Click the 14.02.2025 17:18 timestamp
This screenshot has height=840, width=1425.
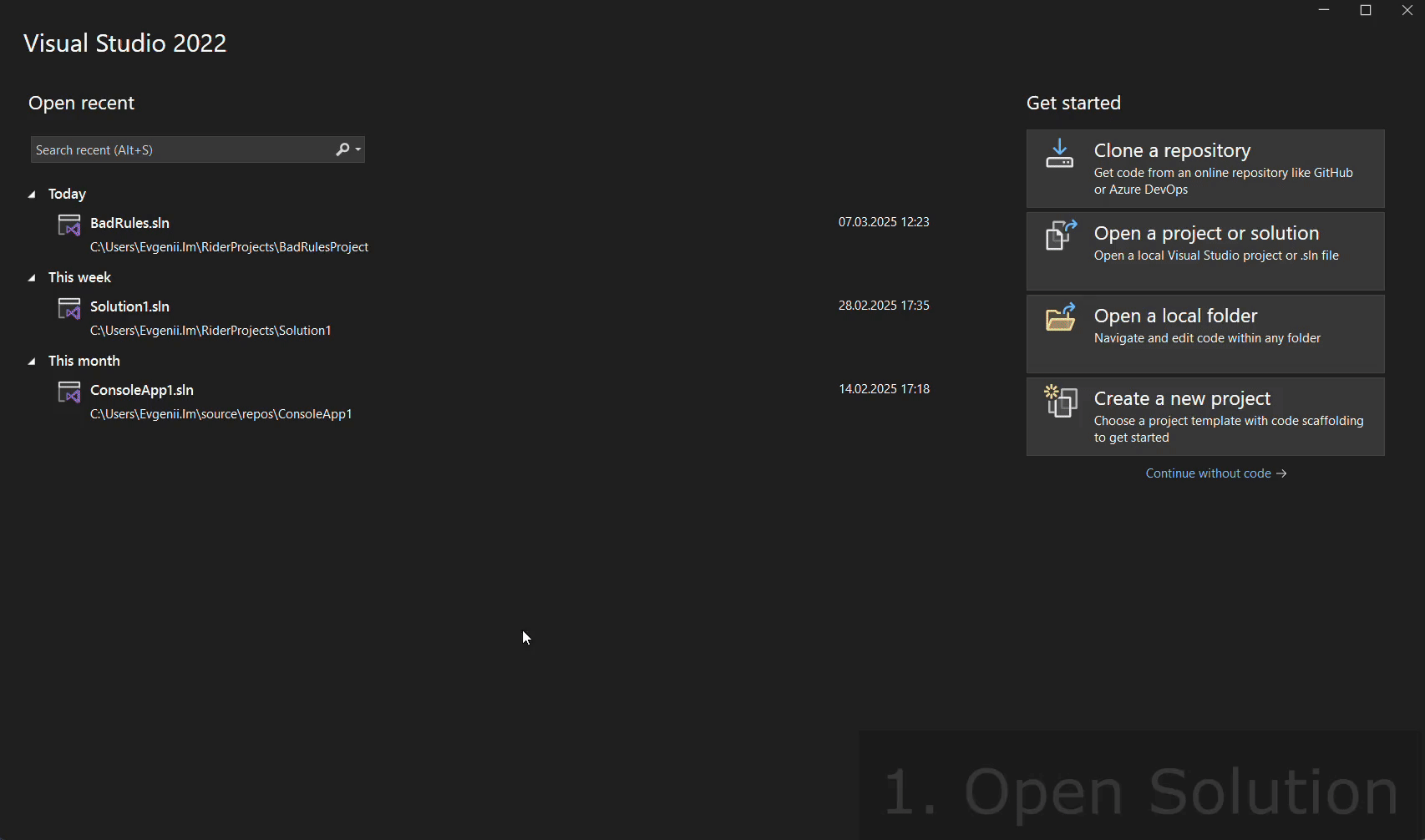point(884,389)
